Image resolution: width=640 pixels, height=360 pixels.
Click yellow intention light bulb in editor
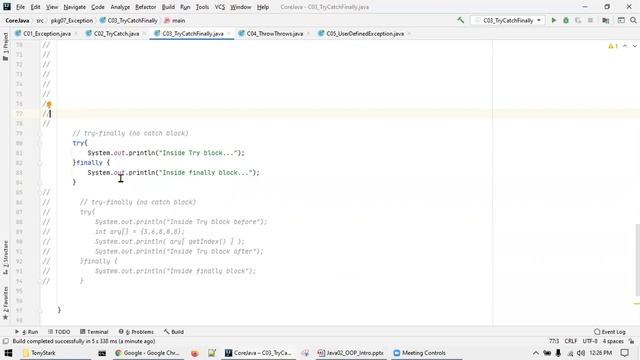(49, 104)
